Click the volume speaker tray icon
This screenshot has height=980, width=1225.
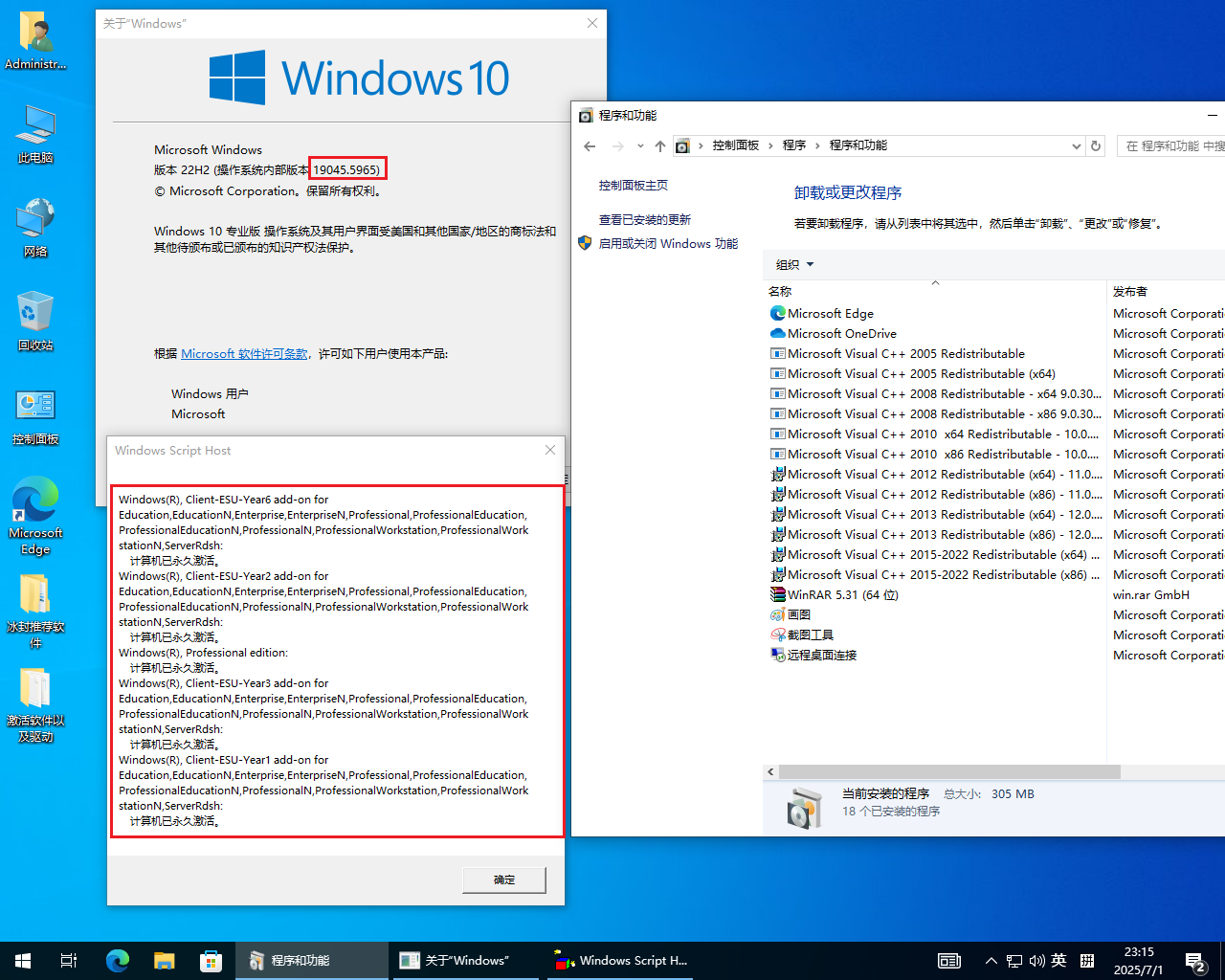coord(1036,961)
